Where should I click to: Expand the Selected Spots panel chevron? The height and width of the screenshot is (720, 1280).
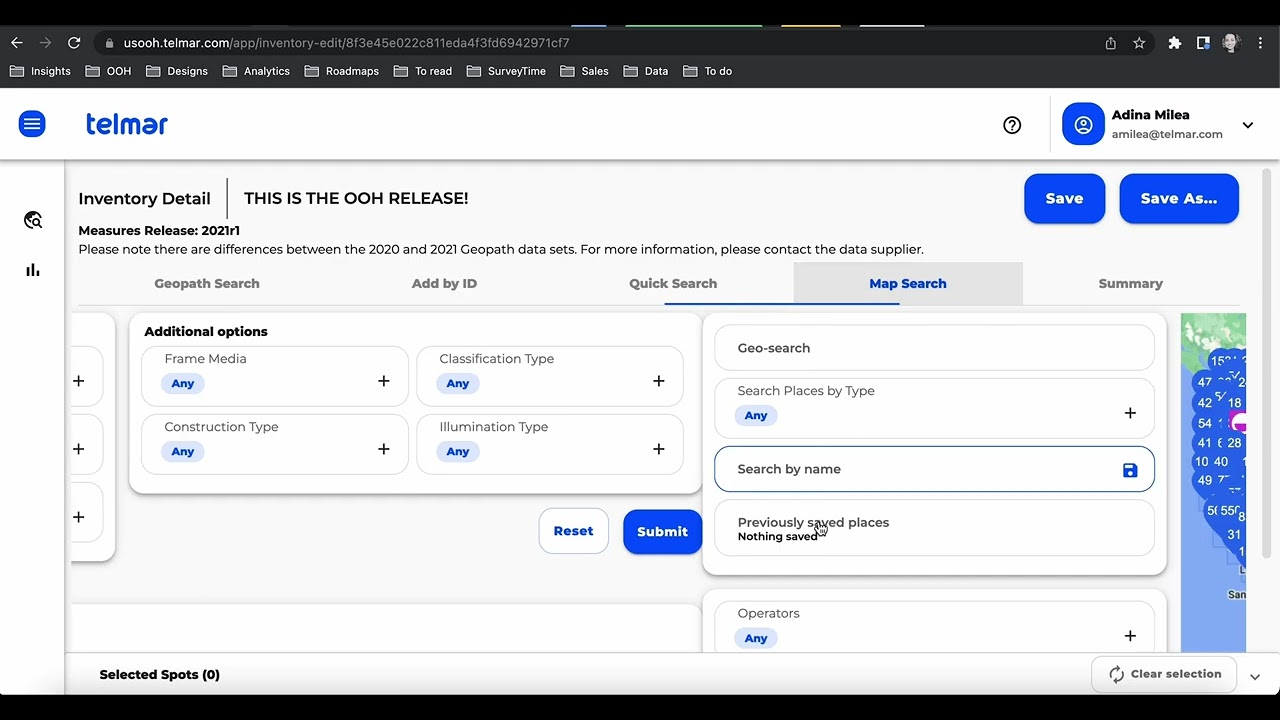(x=1255, y=677)
